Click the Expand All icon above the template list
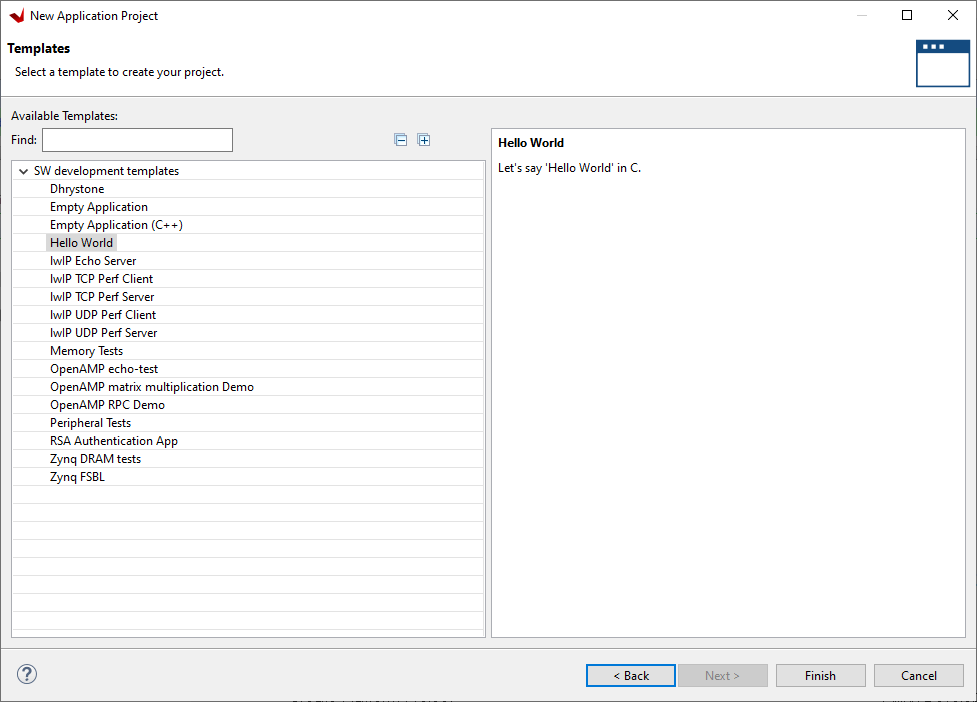The height and width of the screenshot is (702, 977). (x=424, y=140)
